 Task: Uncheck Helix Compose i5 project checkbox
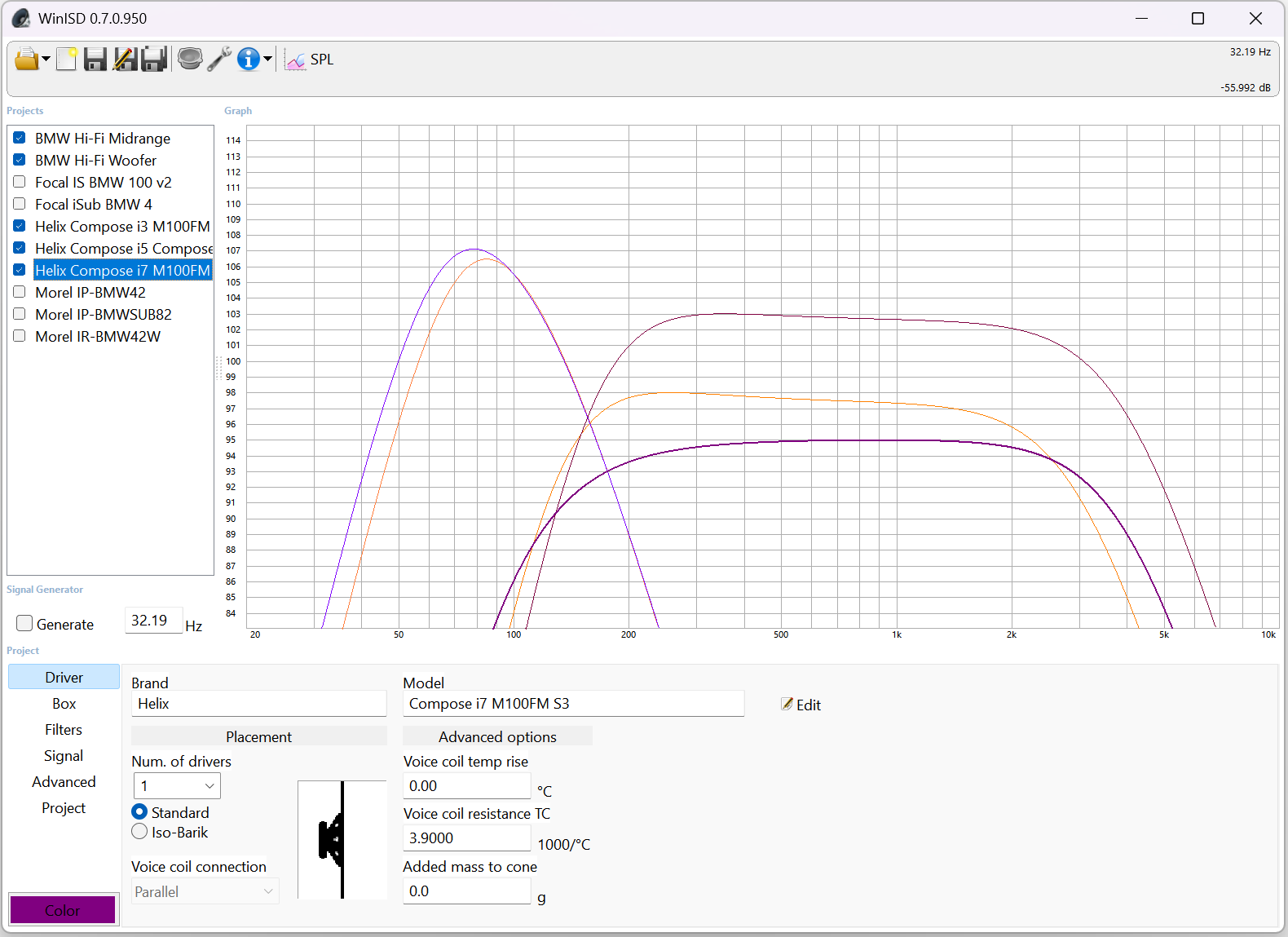click(x=20, y=248)
